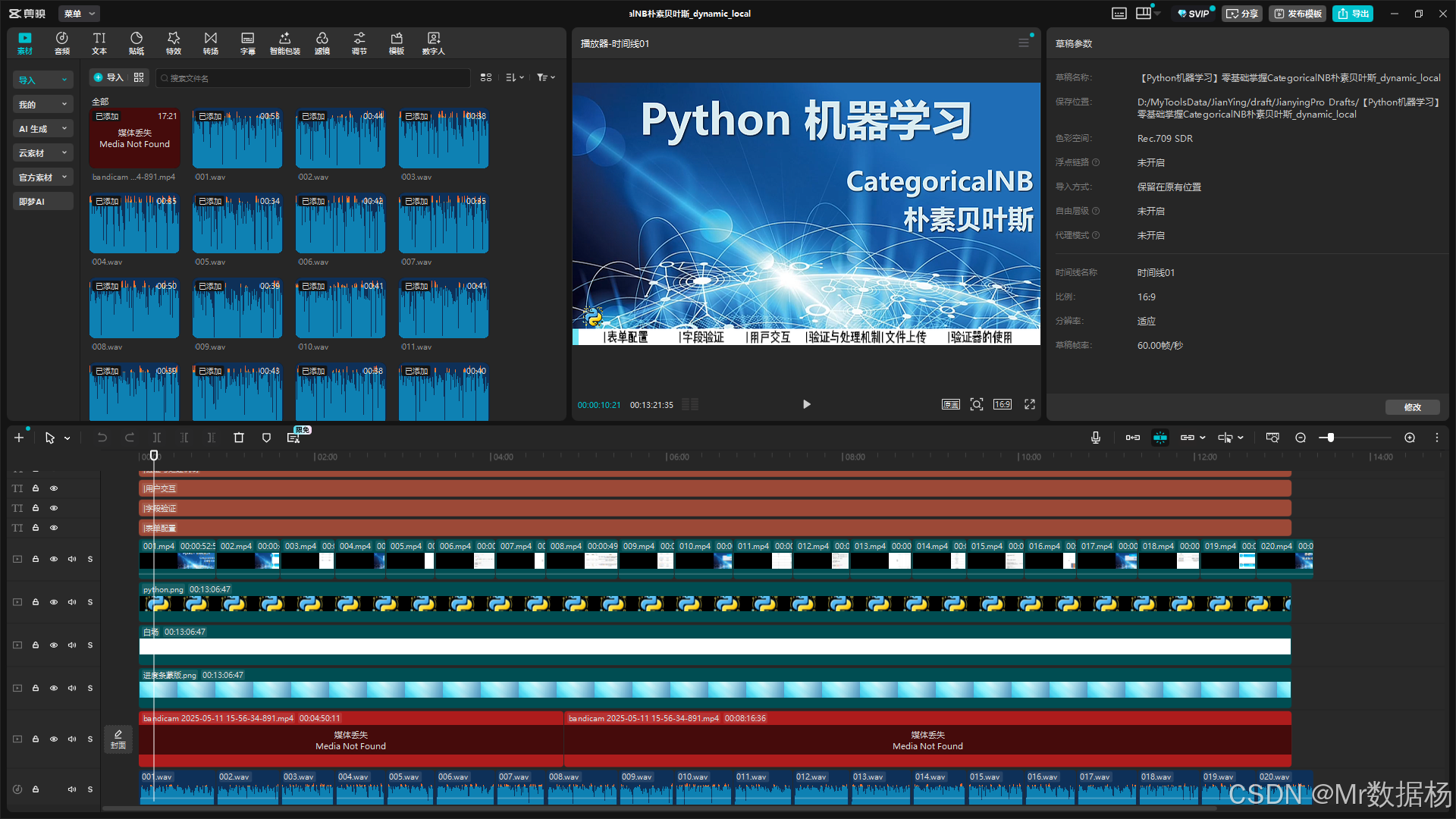Open the 贴纸 (stickers) panel
Viewport: 1456px width, 819px height.
tap(136, 43)
